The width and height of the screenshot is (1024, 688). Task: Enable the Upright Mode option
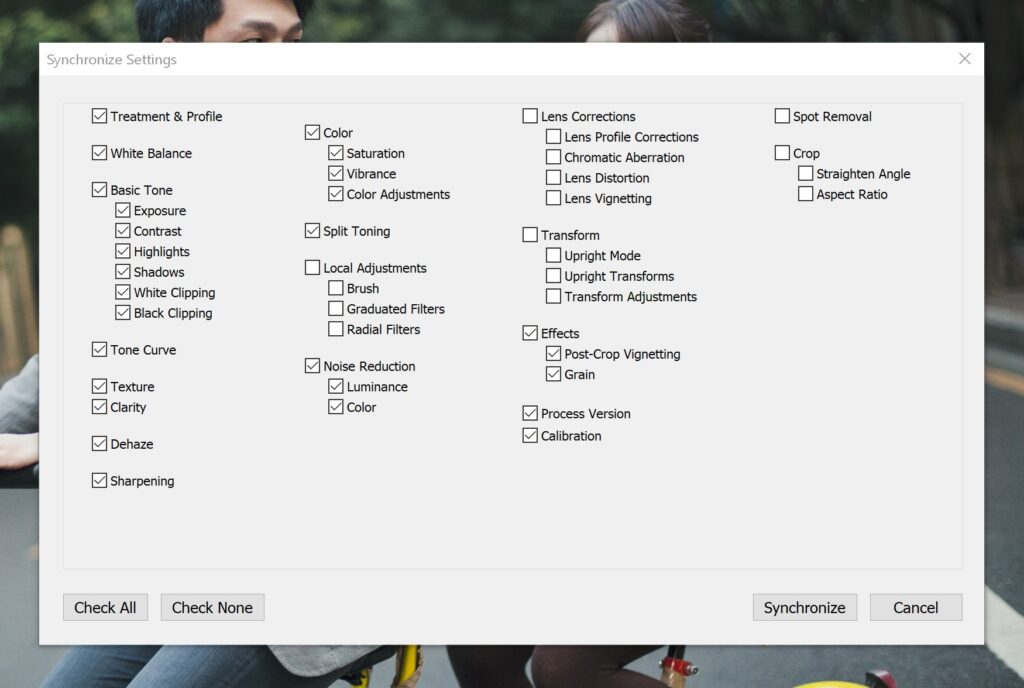click(x=553, y=255)
